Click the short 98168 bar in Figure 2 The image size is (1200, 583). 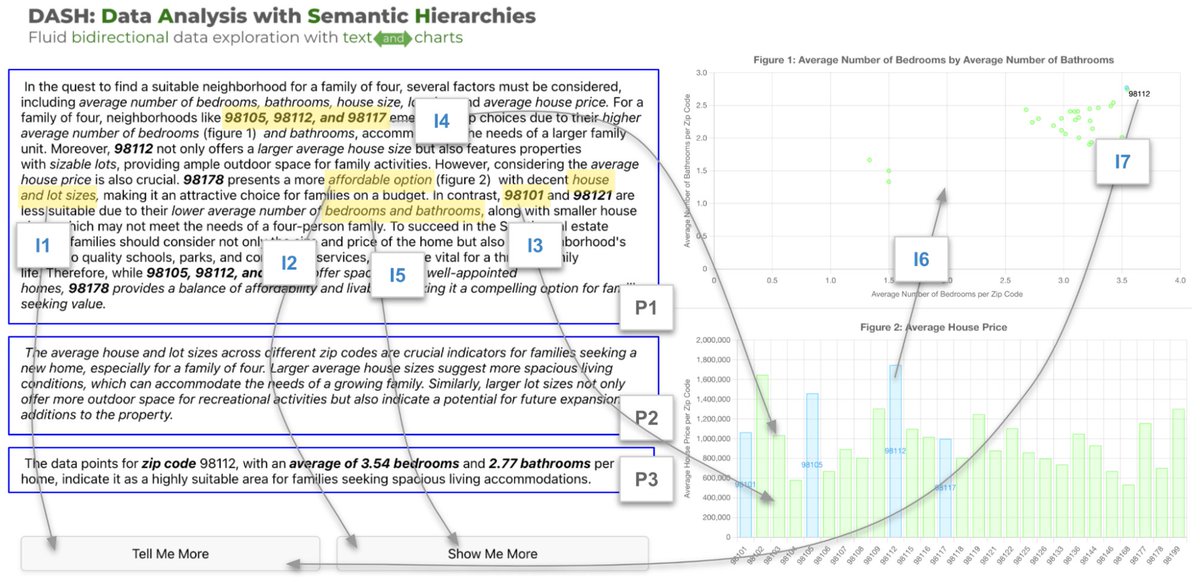point(1129,511)
